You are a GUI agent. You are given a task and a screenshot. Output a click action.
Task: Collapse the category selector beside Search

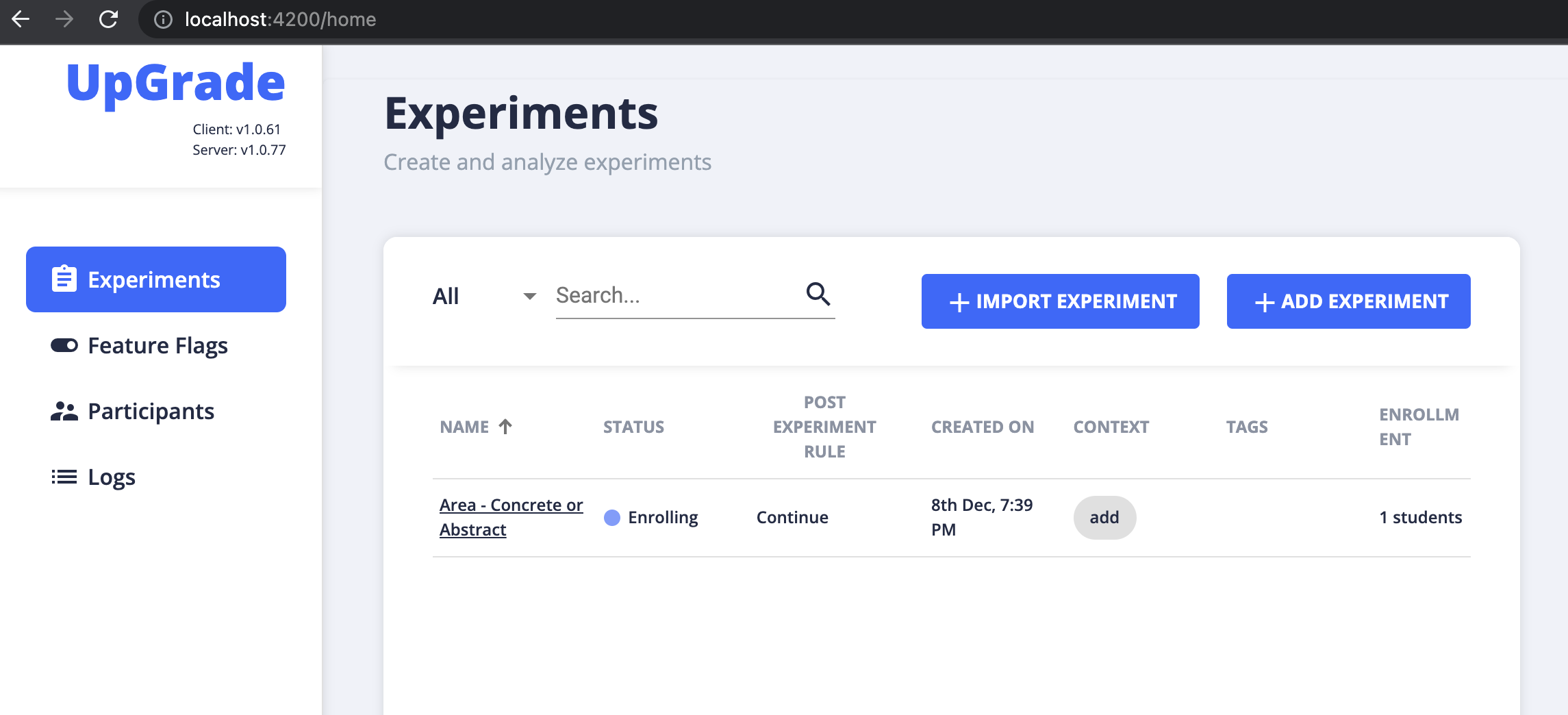pyautogui.click(x=529, y=297)
